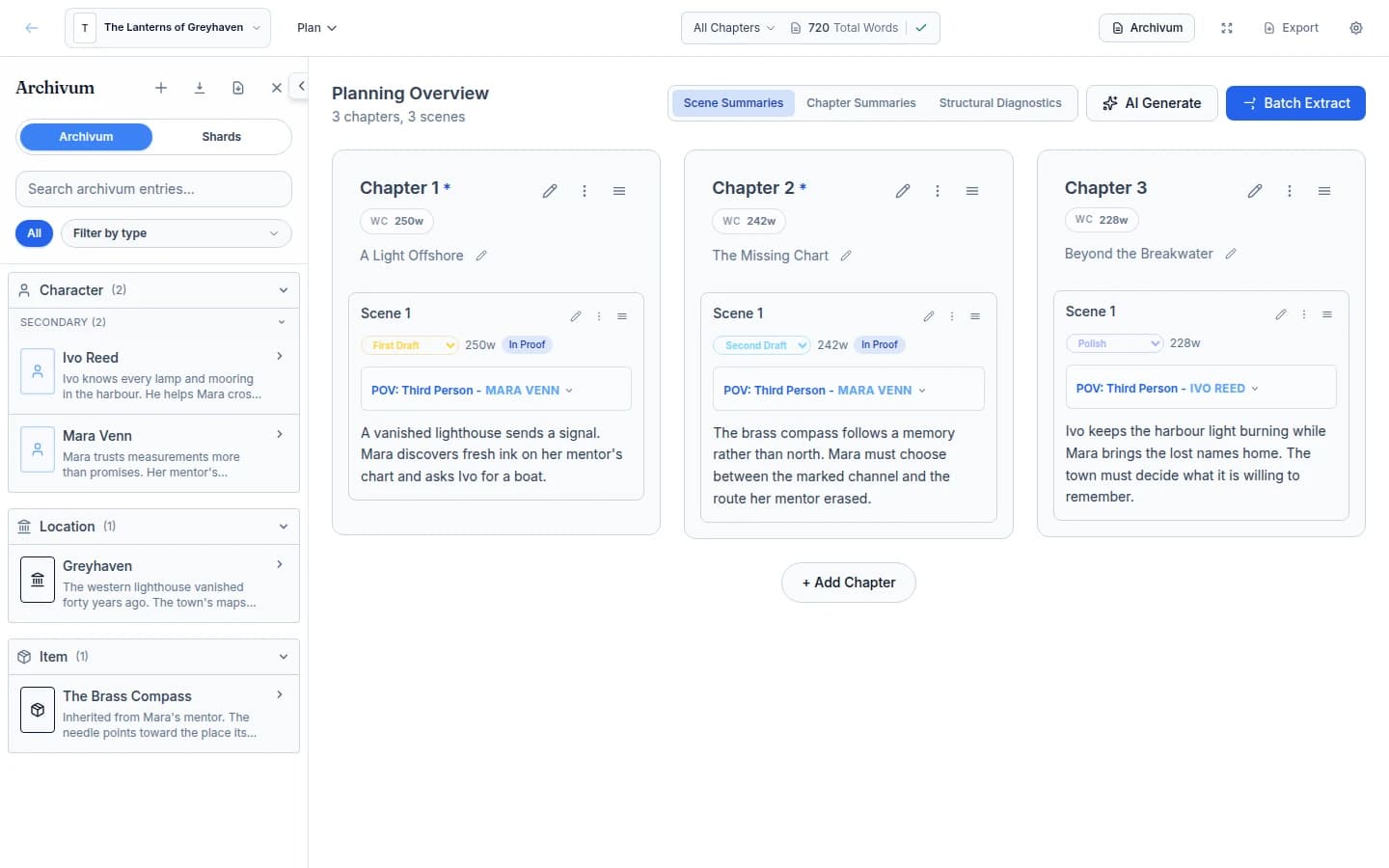
Task: Close the Archivum panel with X
Action: tap(277, 88)
